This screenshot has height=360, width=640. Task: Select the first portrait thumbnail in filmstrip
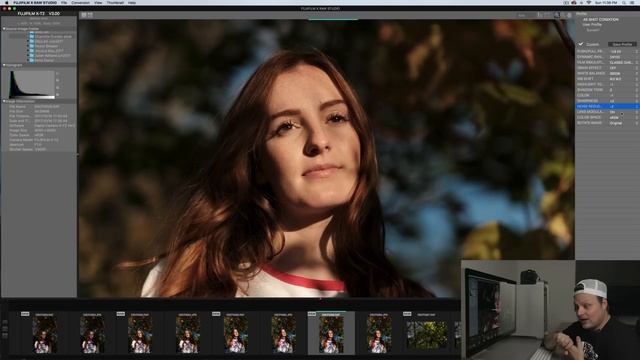[45, 336]
